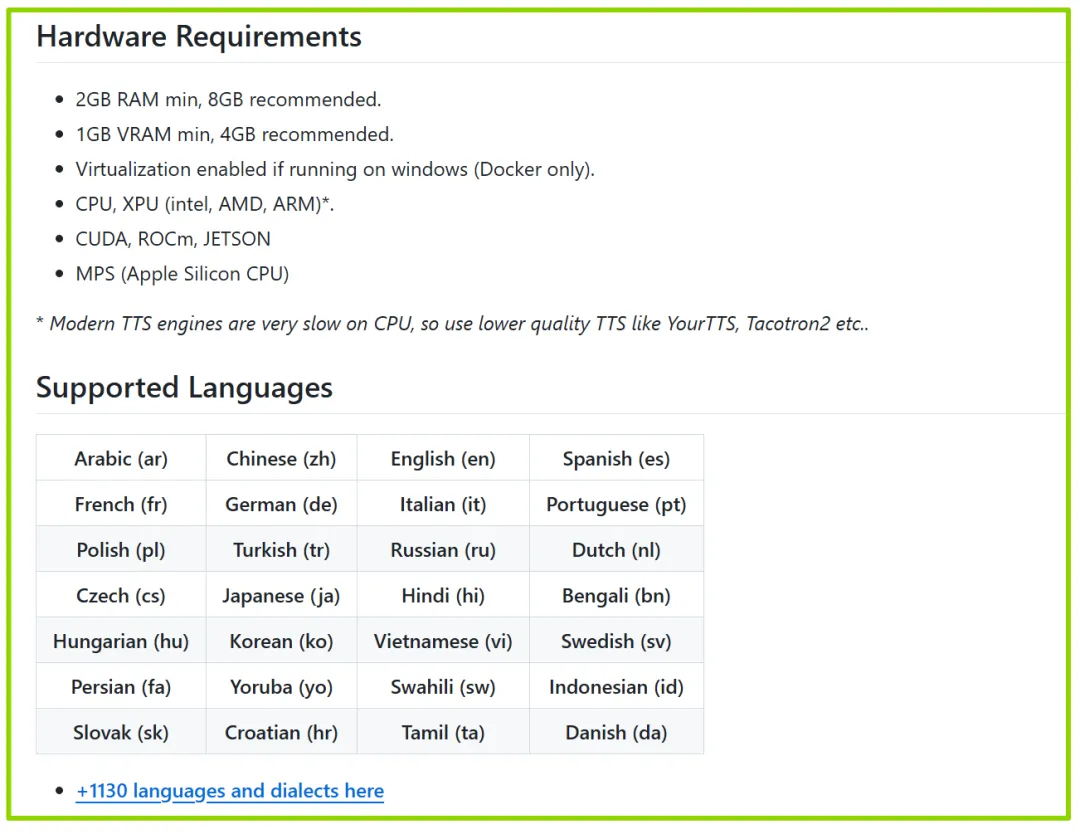Select the Vietnamese (vi) table cell
The height and width of the screenshot is (834, 1080).
[443, 642]
